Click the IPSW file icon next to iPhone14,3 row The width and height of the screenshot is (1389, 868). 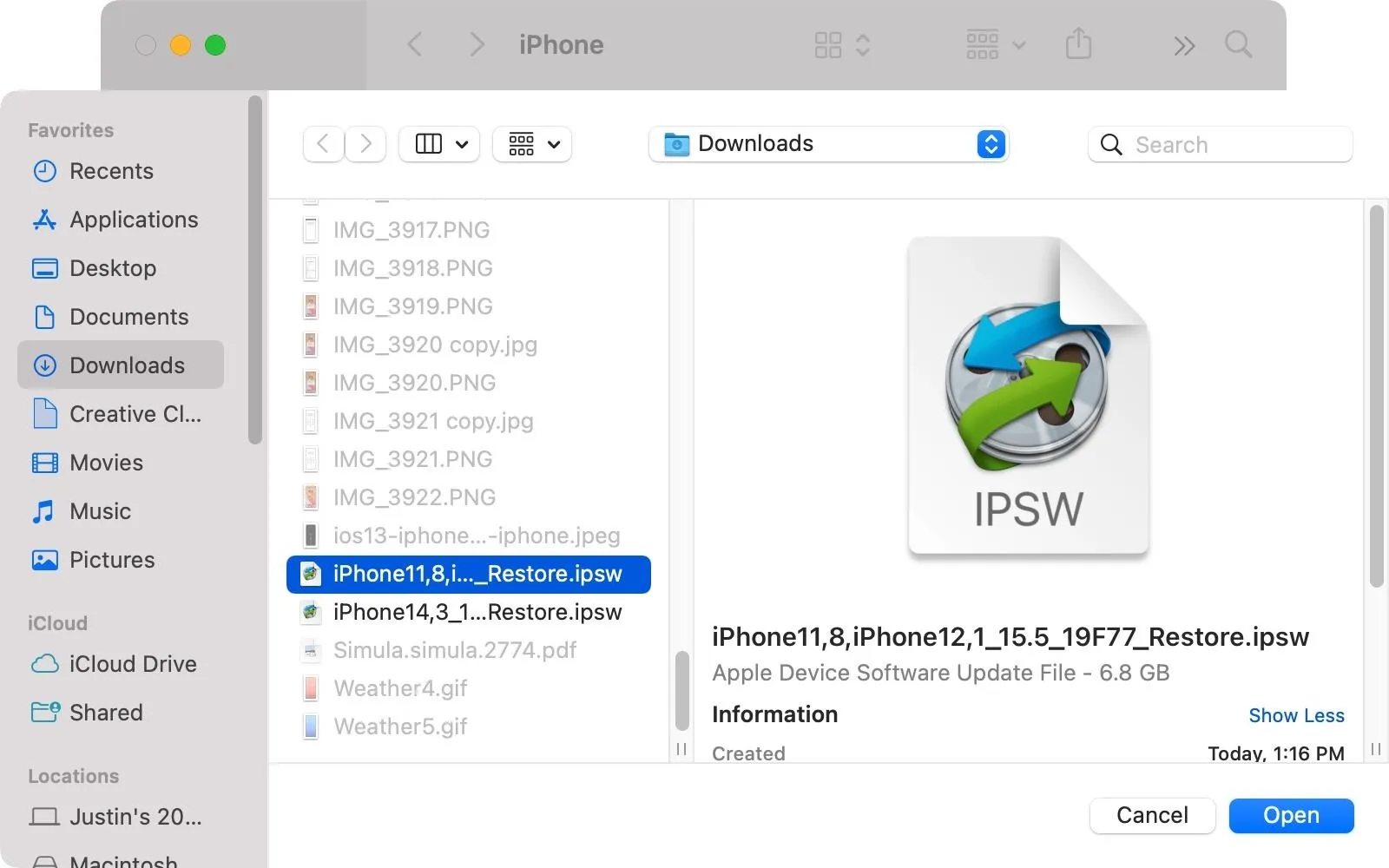[311, 612]
